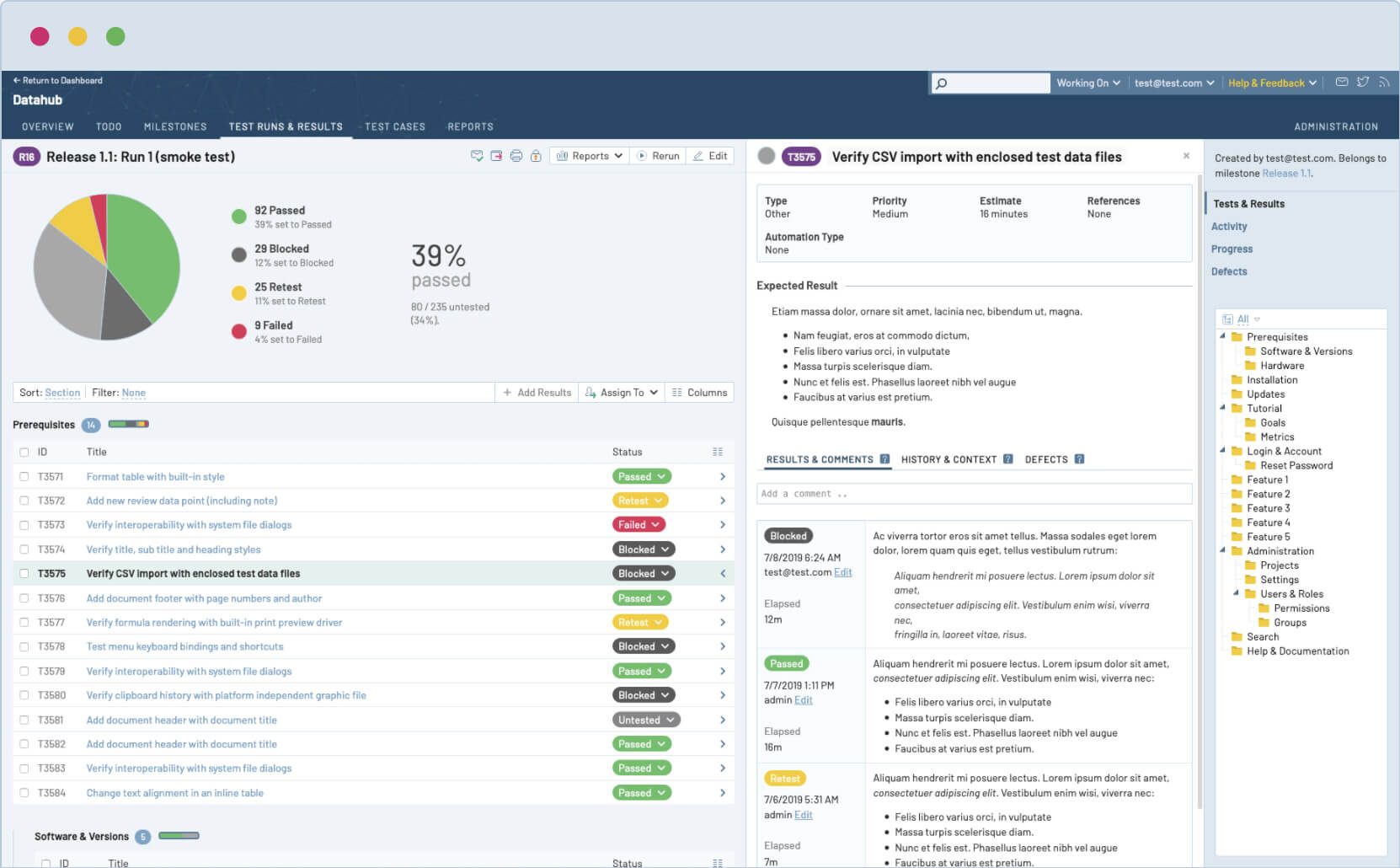Expand the Assign To dropdown
Viewport: 1400px width, 868px height.
(622, 393)
